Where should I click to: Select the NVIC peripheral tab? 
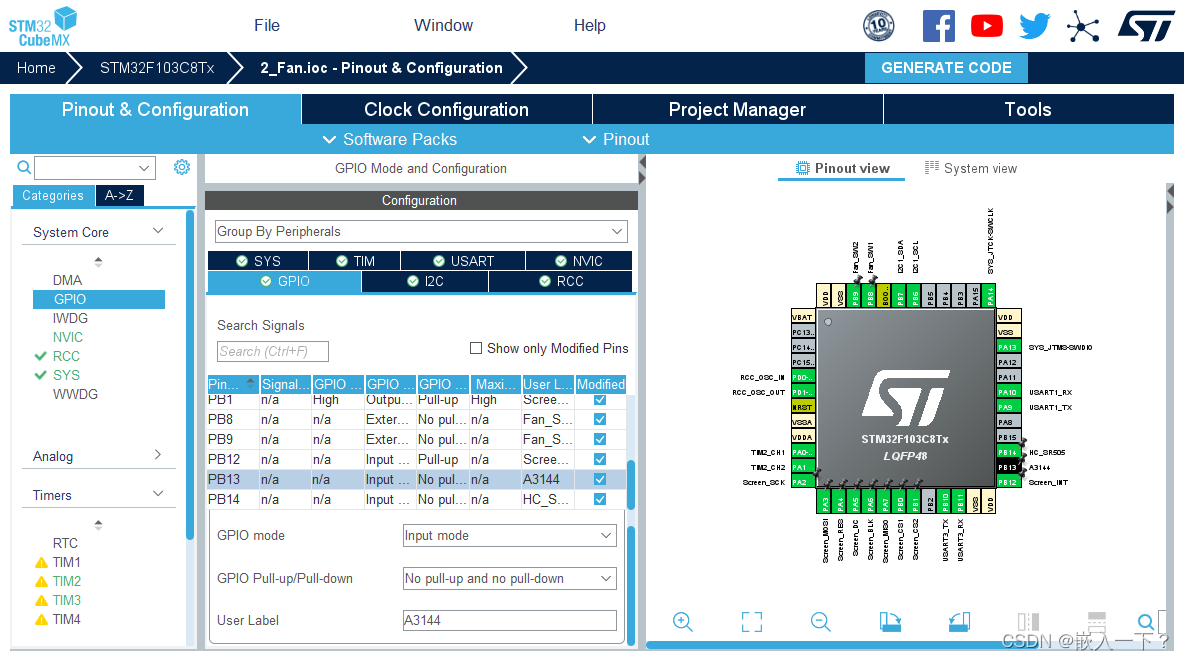tap(578, 261)
